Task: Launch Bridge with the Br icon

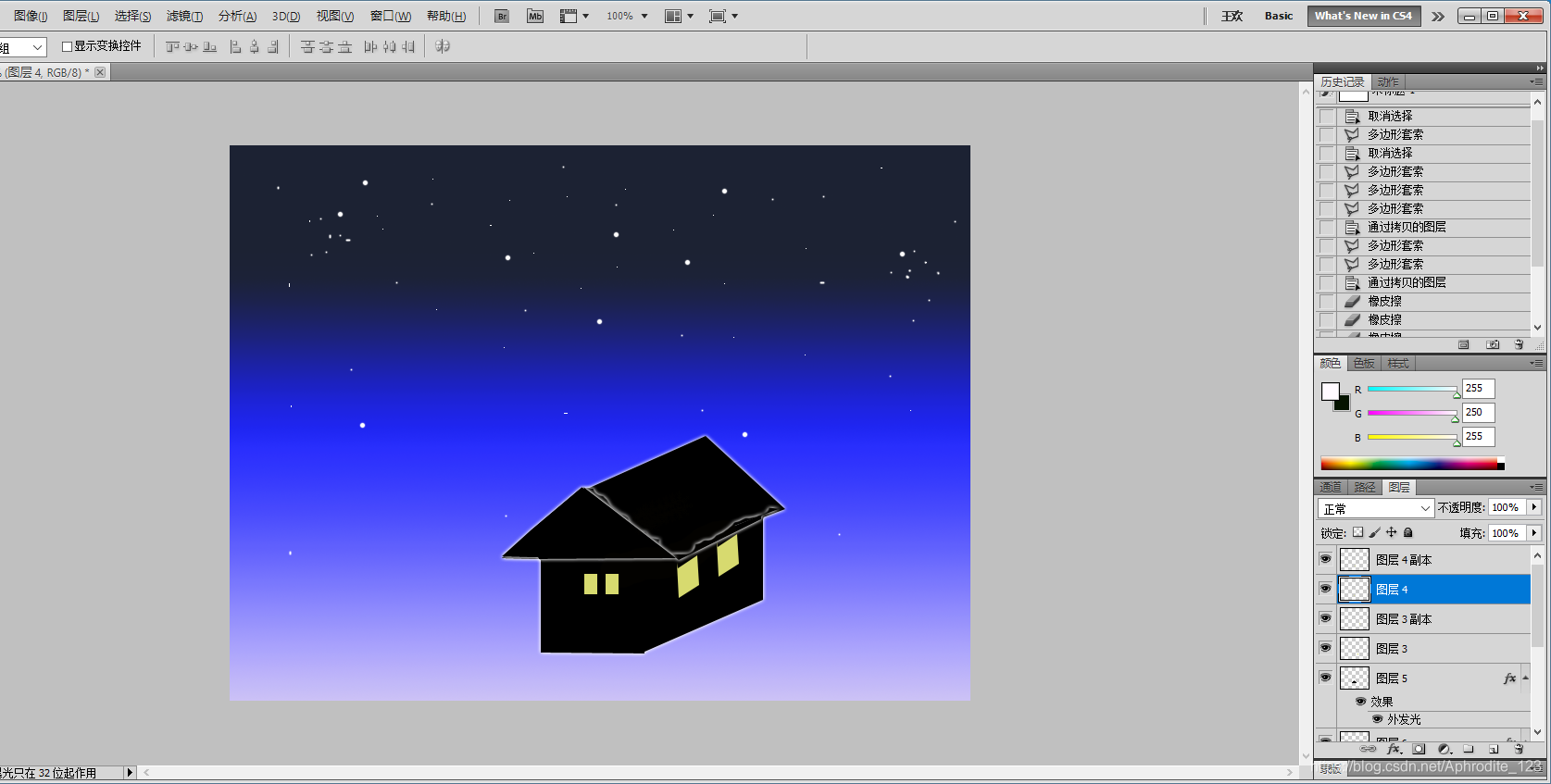Action: tap(502, 16)
